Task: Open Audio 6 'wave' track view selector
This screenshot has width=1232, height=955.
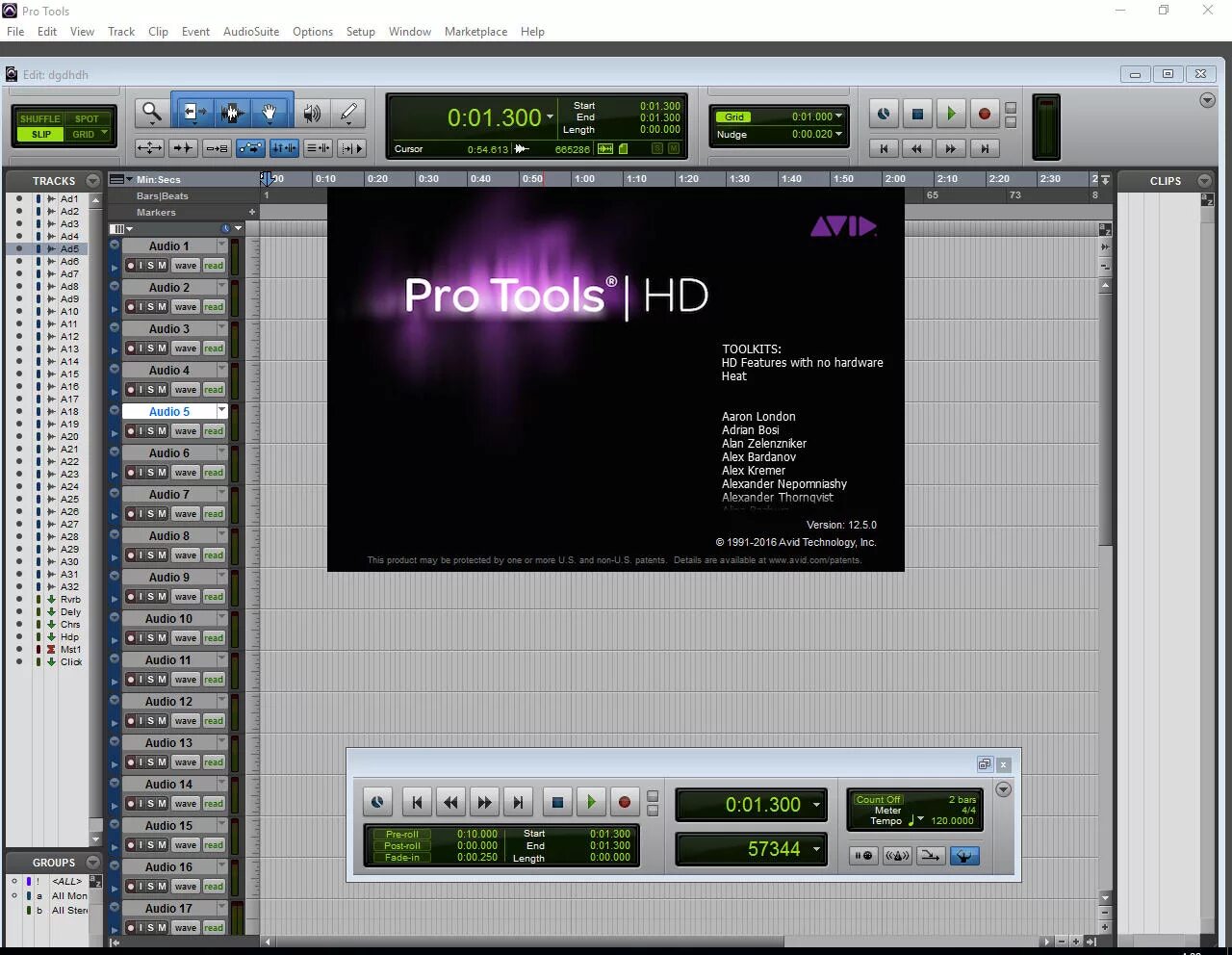Action: [186, 473]
